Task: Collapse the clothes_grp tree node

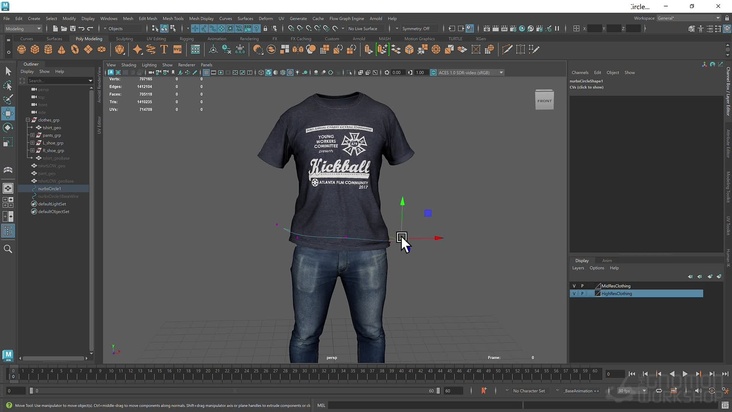Action: click(x=28, y=120)
